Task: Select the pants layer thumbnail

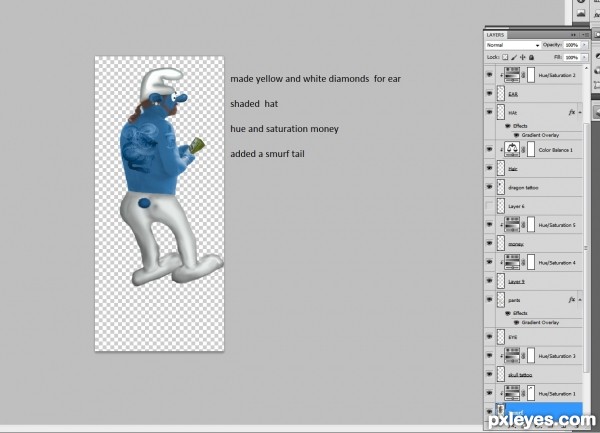Action: coord(501,300)
